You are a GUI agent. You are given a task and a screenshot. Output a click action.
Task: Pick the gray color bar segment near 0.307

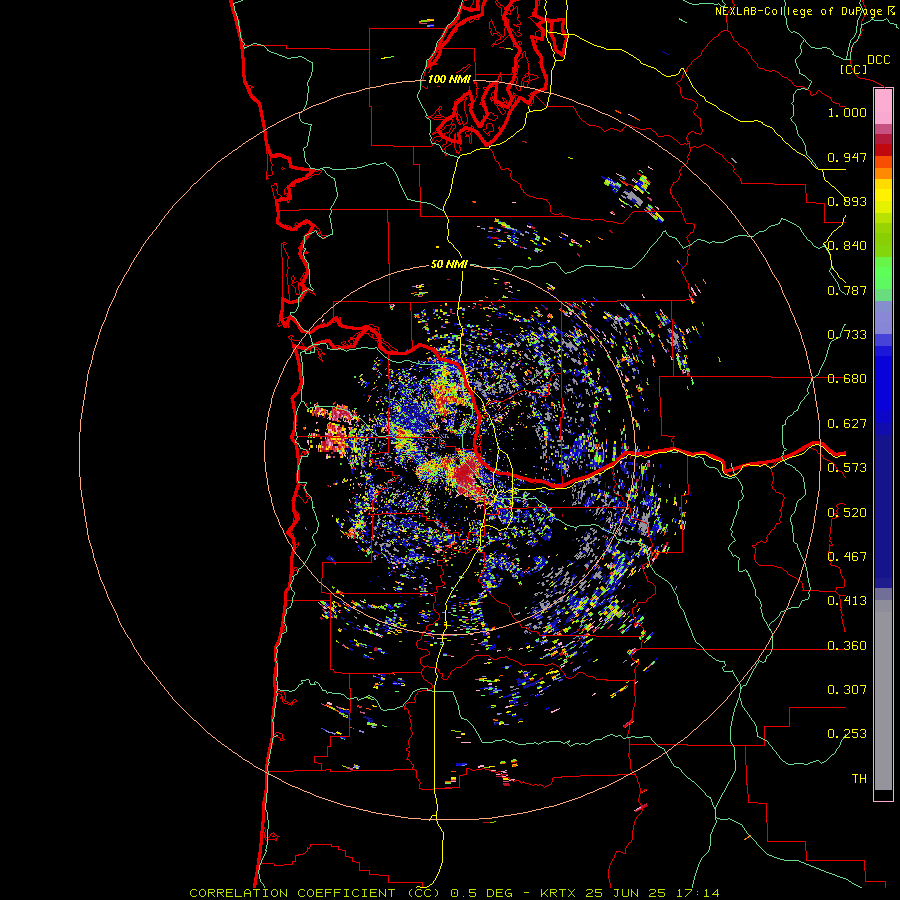pos(883,695)
